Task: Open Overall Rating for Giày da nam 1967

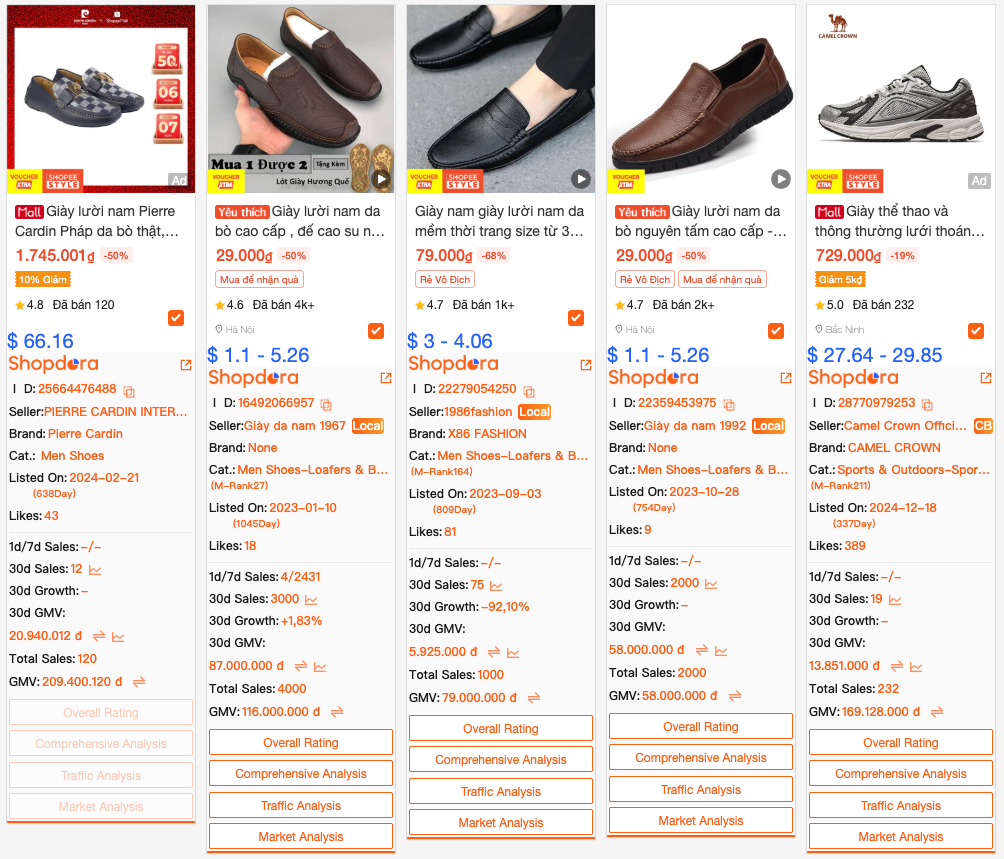Action: (301, 743)
